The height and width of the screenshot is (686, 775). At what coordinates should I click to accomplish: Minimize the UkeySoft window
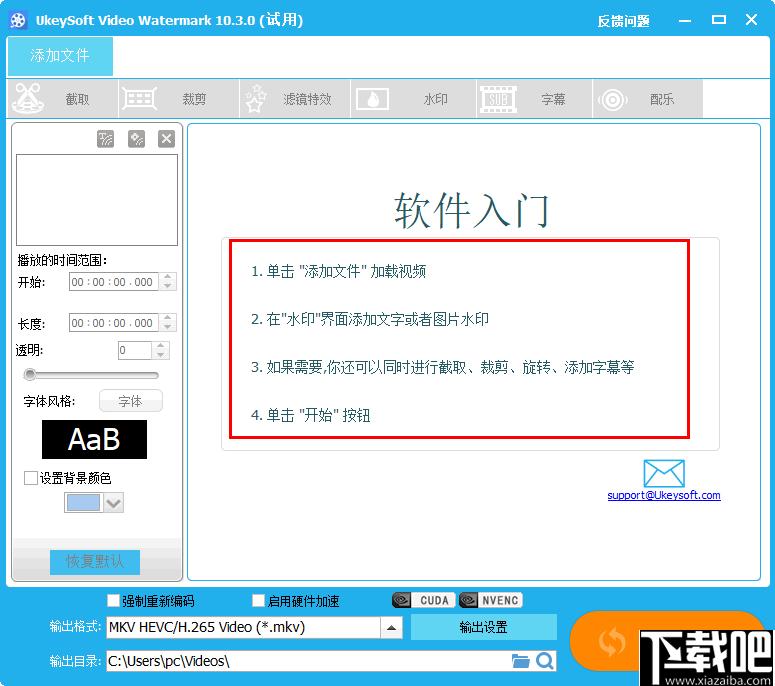tap(685, 20)
